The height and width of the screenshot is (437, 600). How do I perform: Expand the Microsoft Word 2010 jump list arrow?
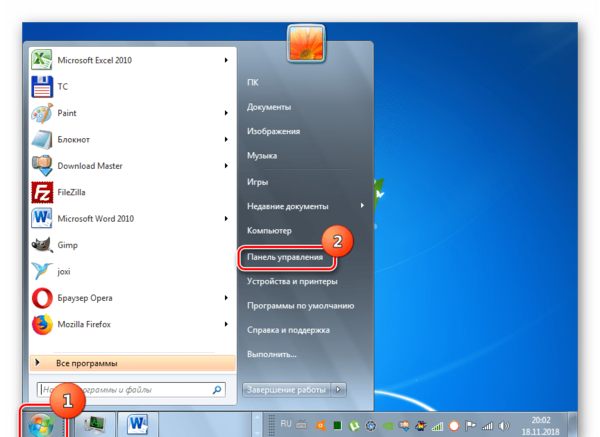(226, 218)
